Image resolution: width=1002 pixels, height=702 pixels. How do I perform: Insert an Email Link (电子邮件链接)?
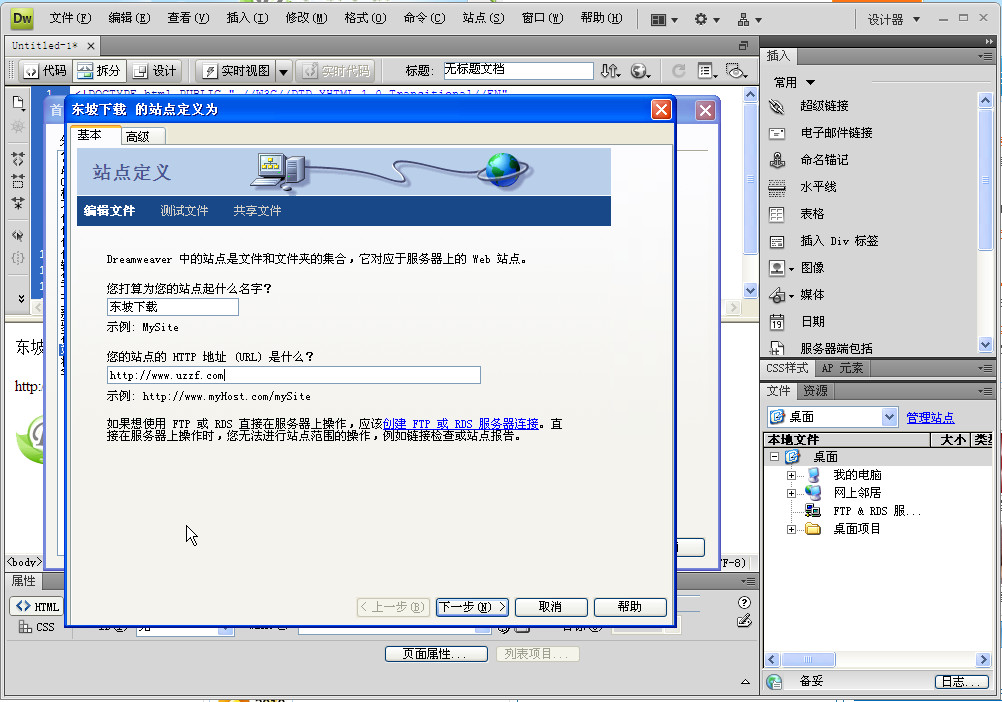(836, 133)
